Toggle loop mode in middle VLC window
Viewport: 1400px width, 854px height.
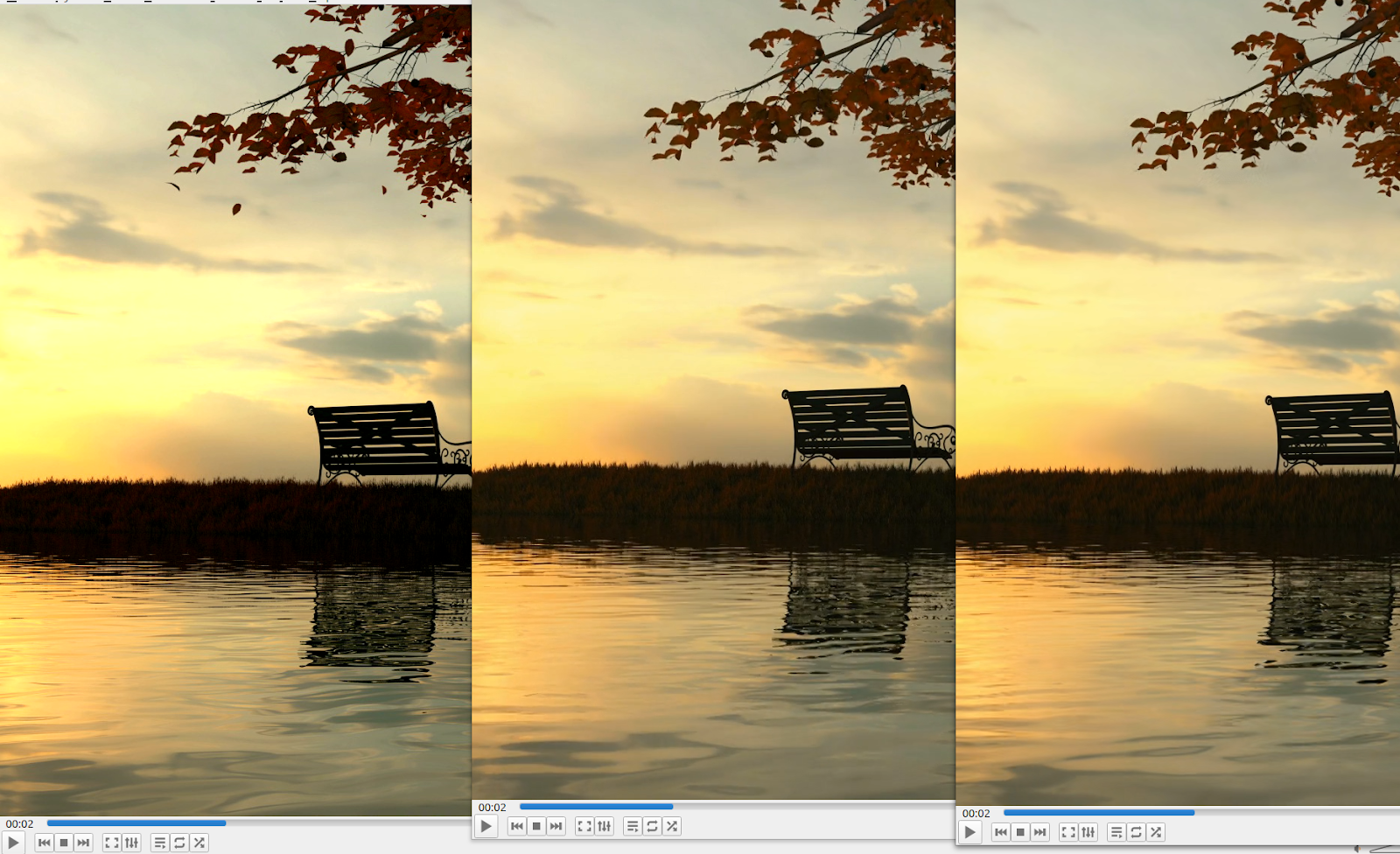[x=652, y=826]
